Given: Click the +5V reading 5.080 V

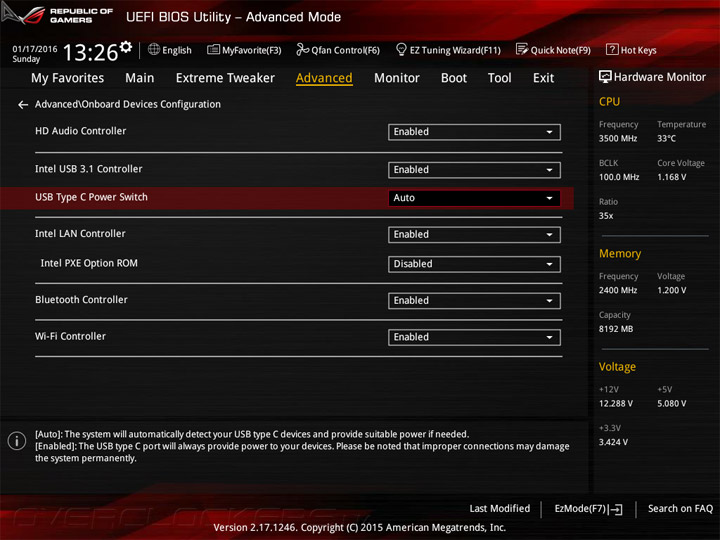Looking at the screenshot, I should 671,404.
